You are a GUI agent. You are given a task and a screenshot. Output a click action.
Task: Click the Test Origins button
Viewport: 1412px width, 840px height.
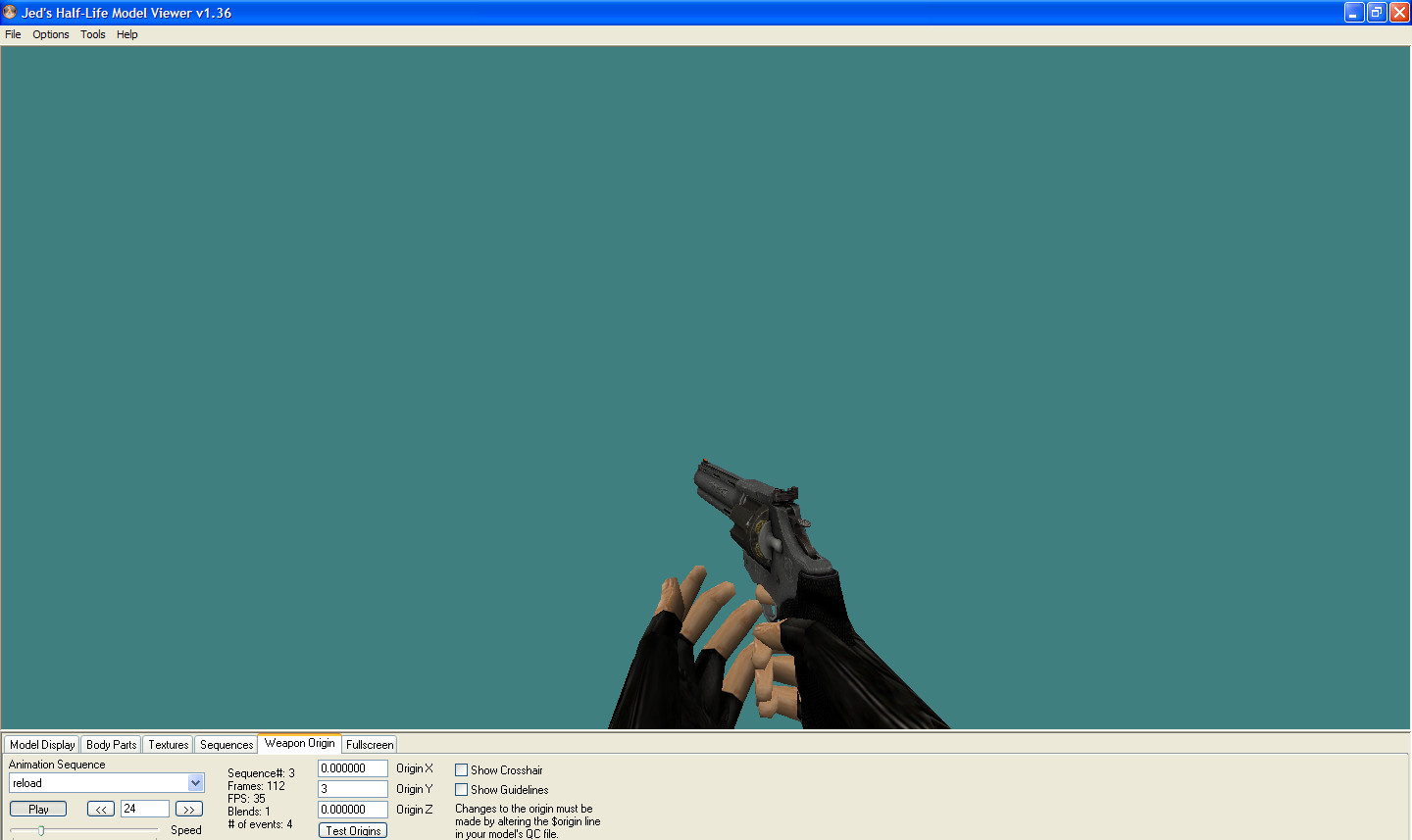tap(352, 830)
